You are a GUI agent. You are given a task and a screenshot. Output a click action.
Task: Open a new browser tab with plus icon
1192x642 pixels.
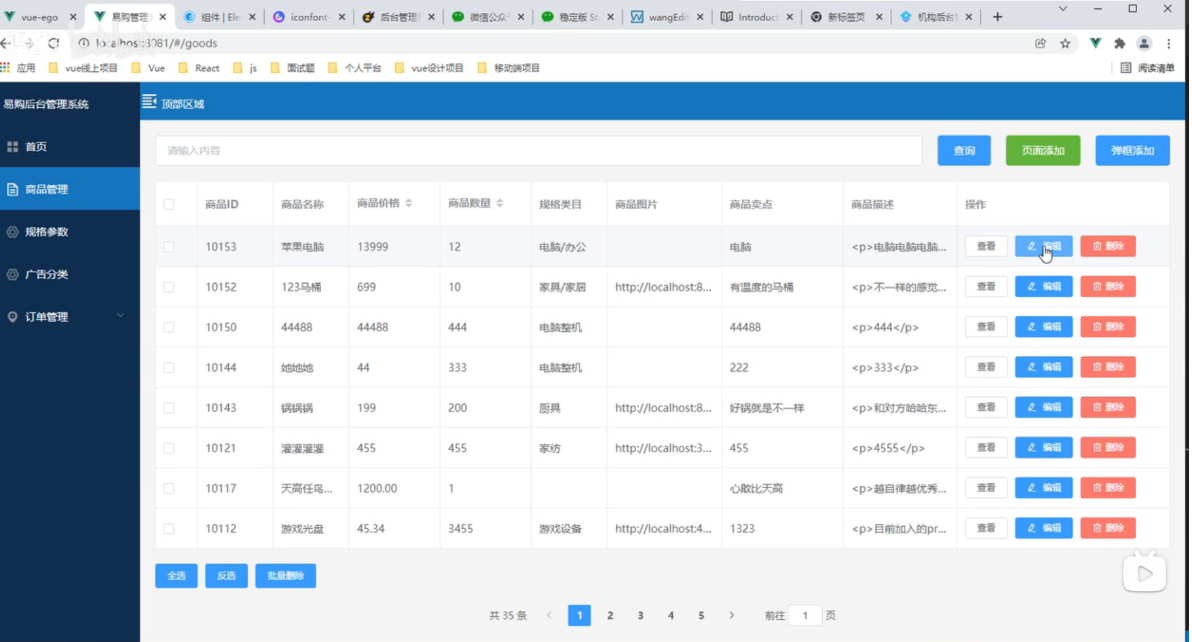pyautogui.click(x=997, y=17)
